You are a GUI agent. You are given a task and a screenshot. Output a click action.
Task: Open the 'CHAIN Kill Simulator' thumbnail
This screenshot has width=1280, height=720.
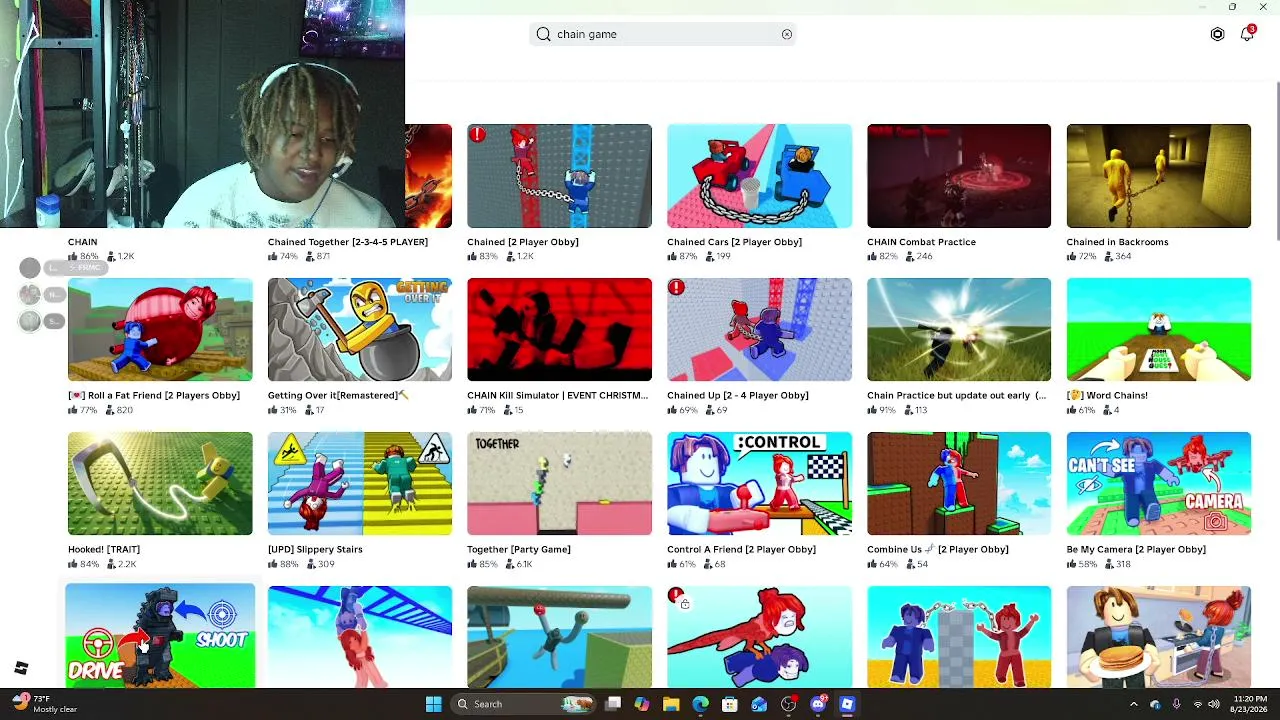click(x=559, y=330)
